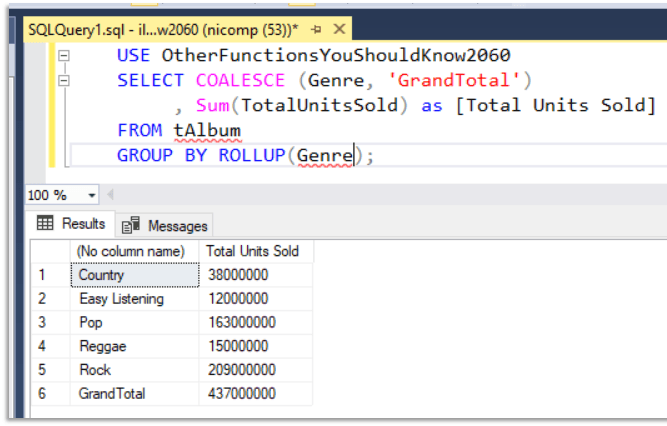
Task: Click the 209000000 value for Rock
Action: coord(255,370)
